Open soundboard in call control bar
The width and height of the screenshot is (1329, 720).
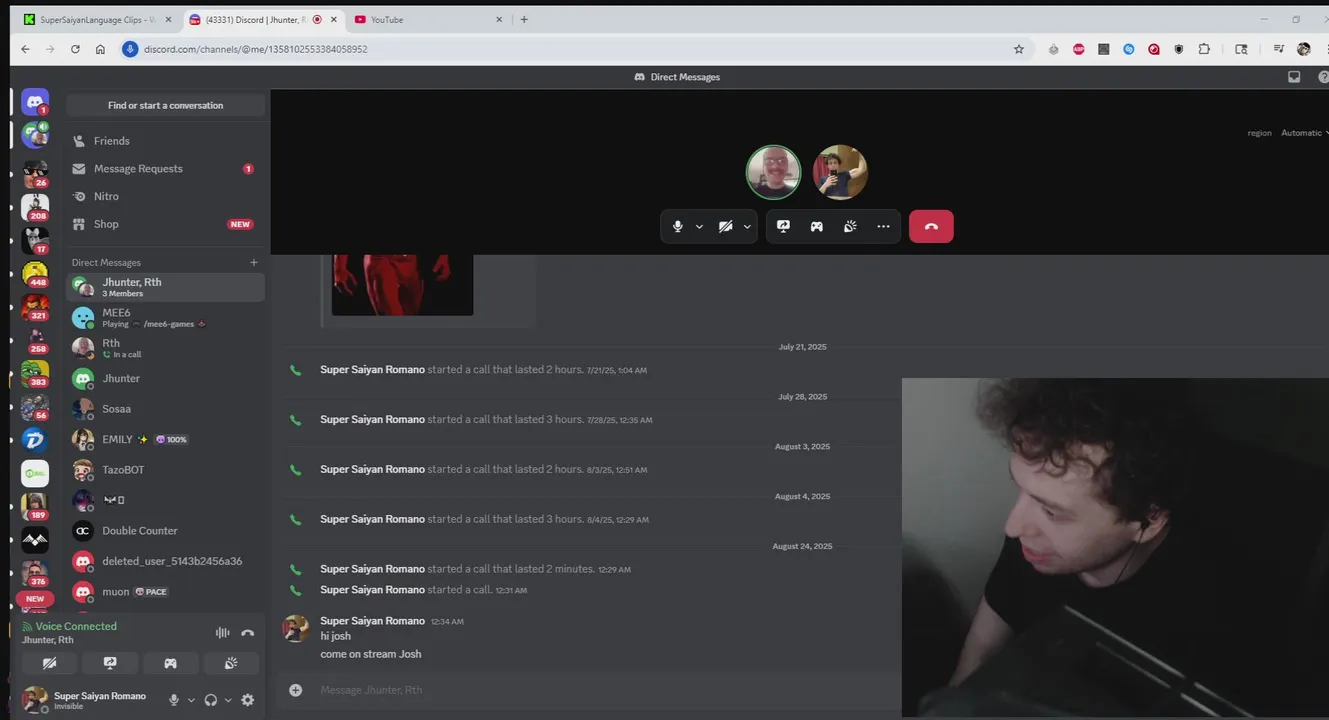click(850, 227)
